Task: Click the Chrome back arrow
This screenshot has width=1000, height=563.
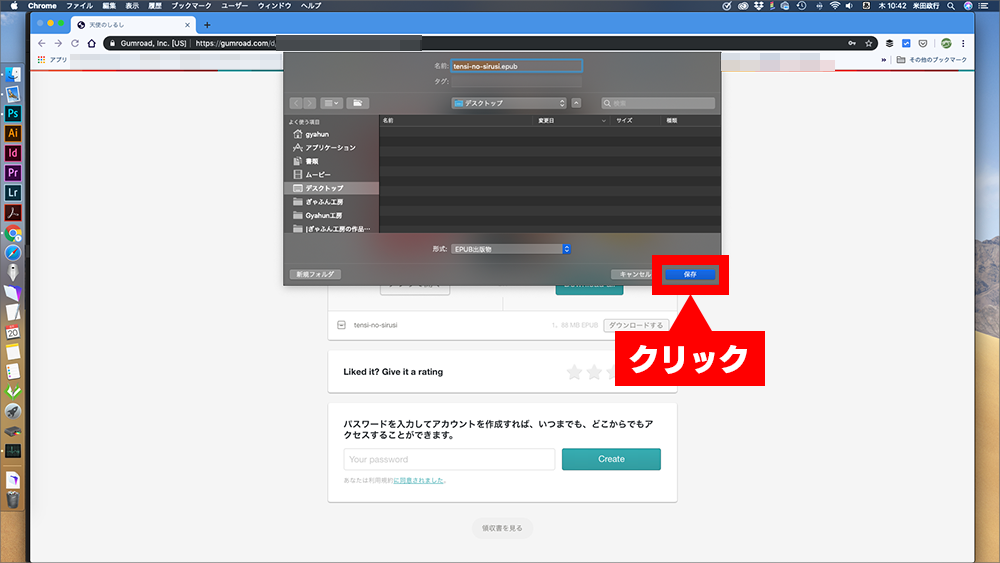Action: [41, 43]
